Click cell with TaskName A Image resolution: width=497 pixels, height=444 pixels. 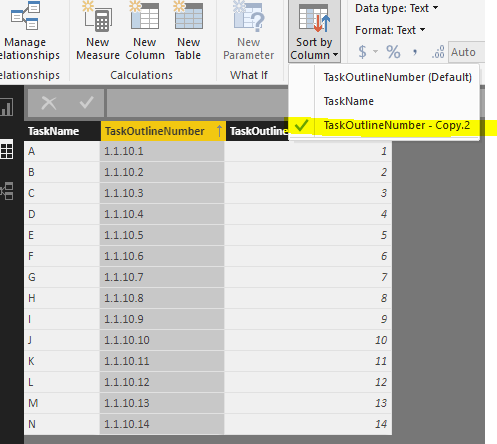coord(62,151)
